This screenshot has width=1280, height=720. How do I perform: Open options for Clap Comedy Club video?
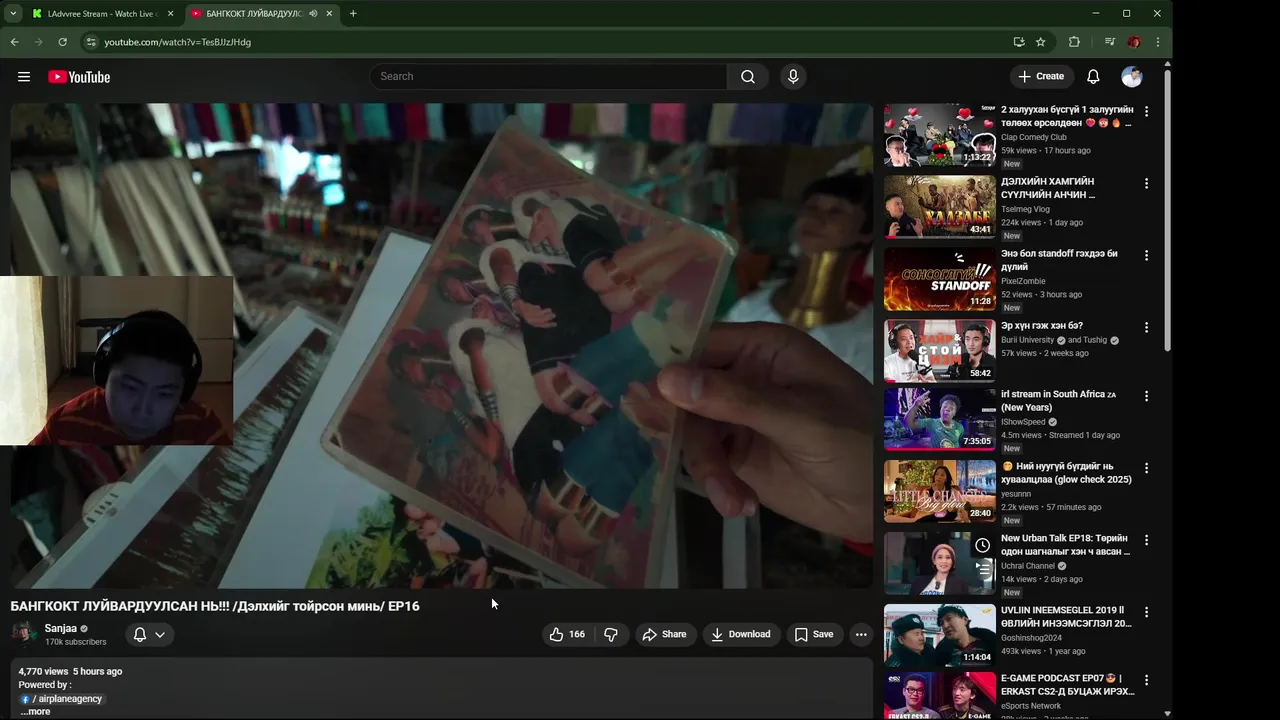1147,111
